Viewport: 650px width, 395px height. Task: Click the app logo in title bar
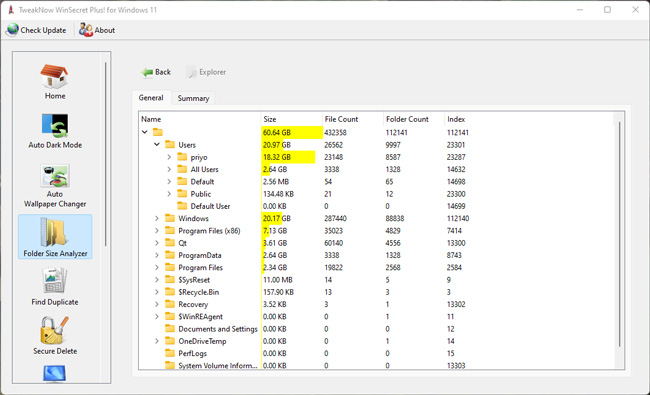pyautogui.click(x=11, y=10)
